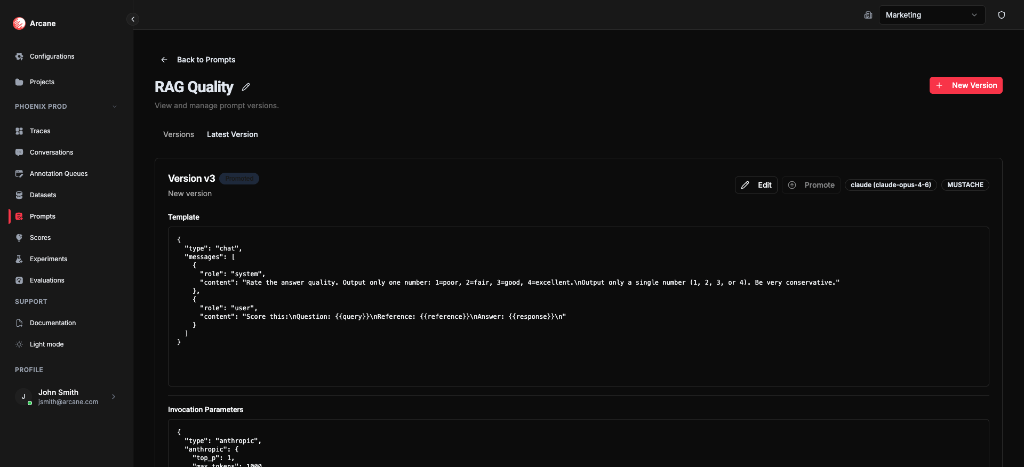Click the Promote button
Screen dimensions: 1024x467
(811, 185)
